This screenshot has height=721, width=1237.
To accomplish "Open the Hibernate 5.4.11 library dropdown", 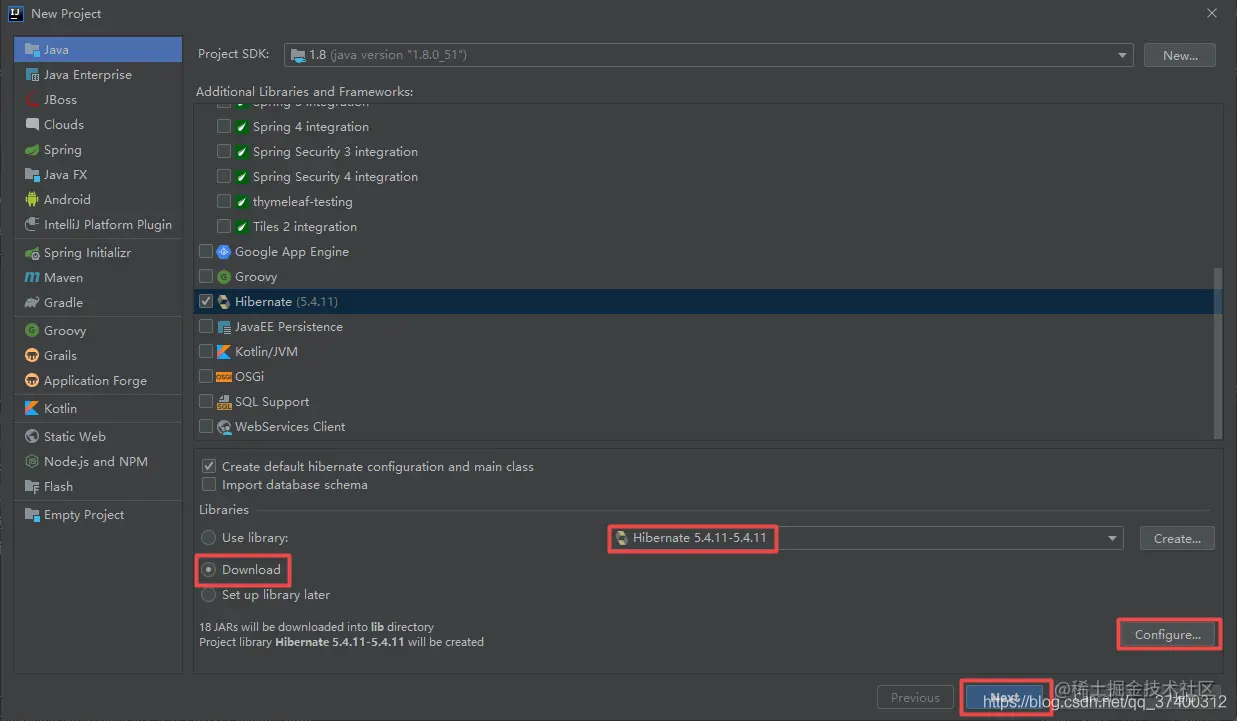I will [x=866, y=538].
